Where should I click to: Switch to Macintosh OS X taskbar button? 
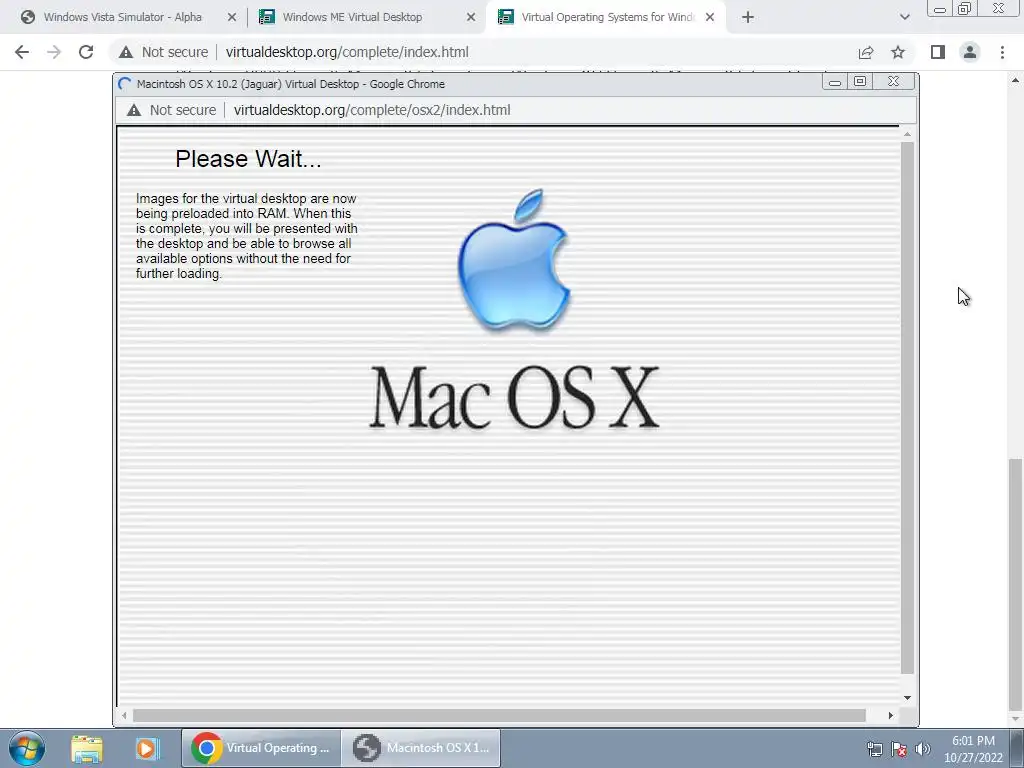pyautogui.click(x=421, y=748)
